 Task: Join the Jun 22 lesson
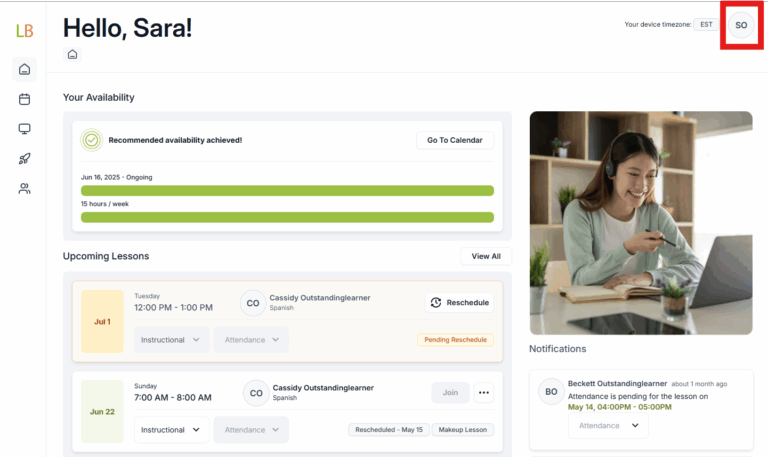pos(450,393)
